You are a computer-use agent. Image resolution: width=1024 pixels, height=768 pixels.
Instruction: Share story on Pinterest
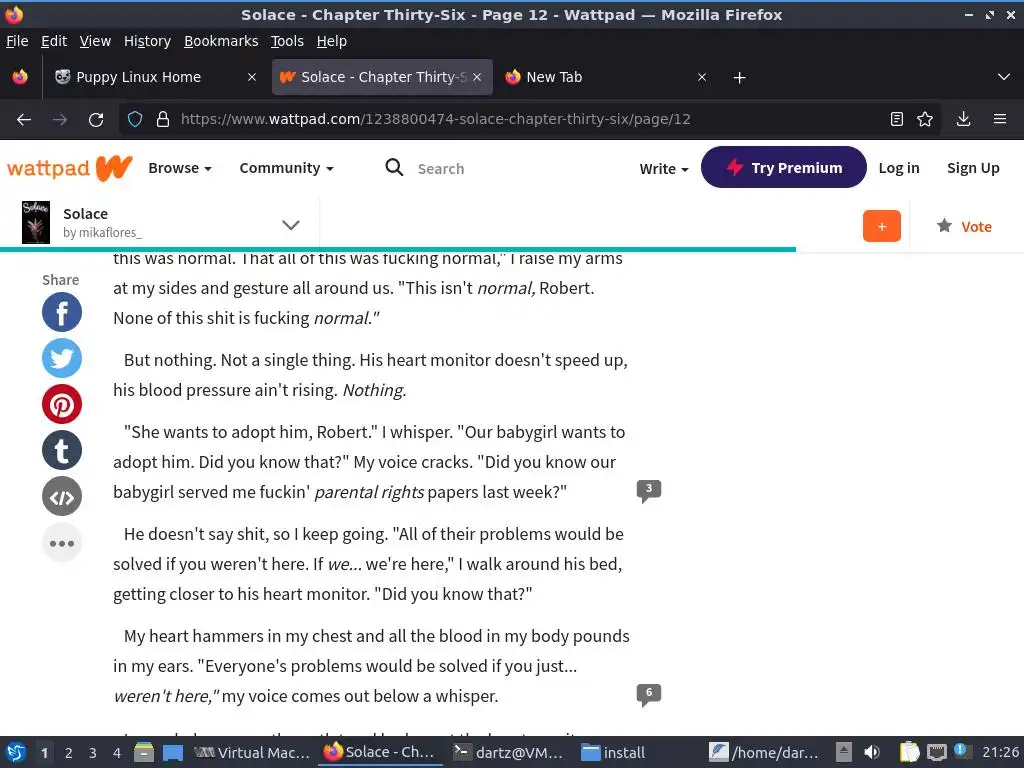pos(62,404)
